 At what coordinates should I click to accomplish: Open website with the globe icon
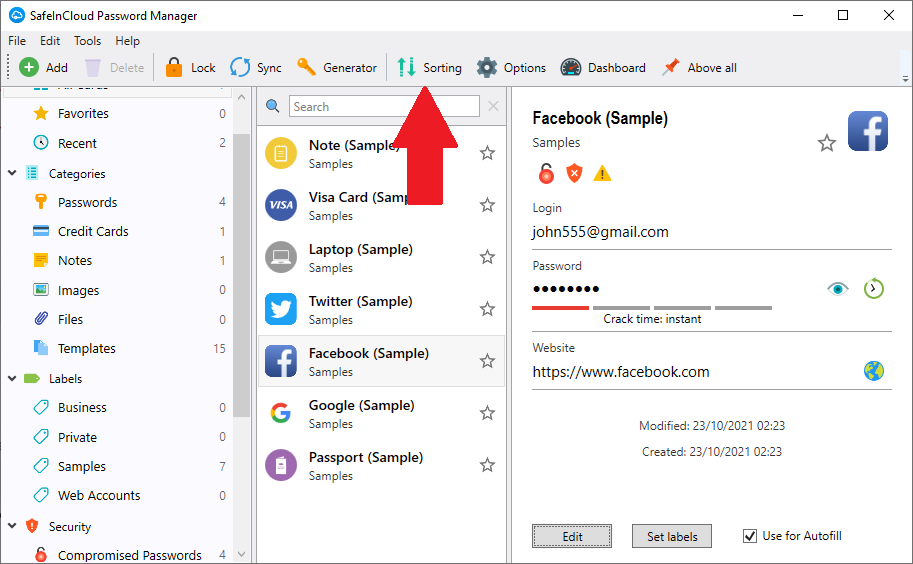873,371
